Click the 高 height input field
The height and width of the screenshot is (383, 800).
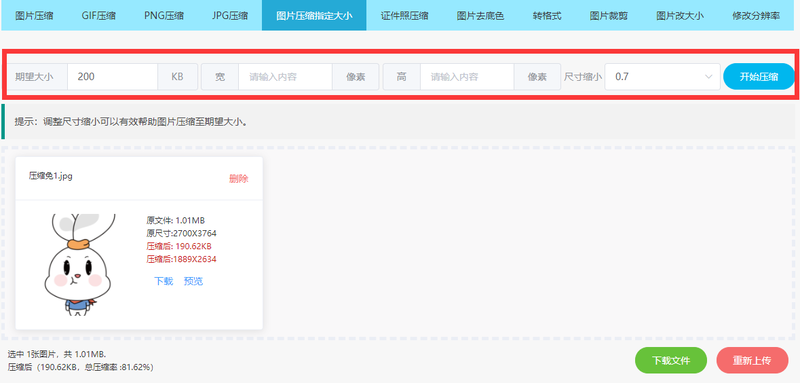(467, 77)
